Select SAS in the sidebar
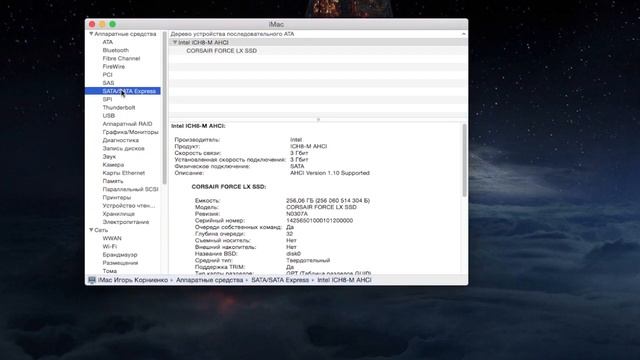The width and height of the screenshot is (640, 360). (x=108, y=83)
